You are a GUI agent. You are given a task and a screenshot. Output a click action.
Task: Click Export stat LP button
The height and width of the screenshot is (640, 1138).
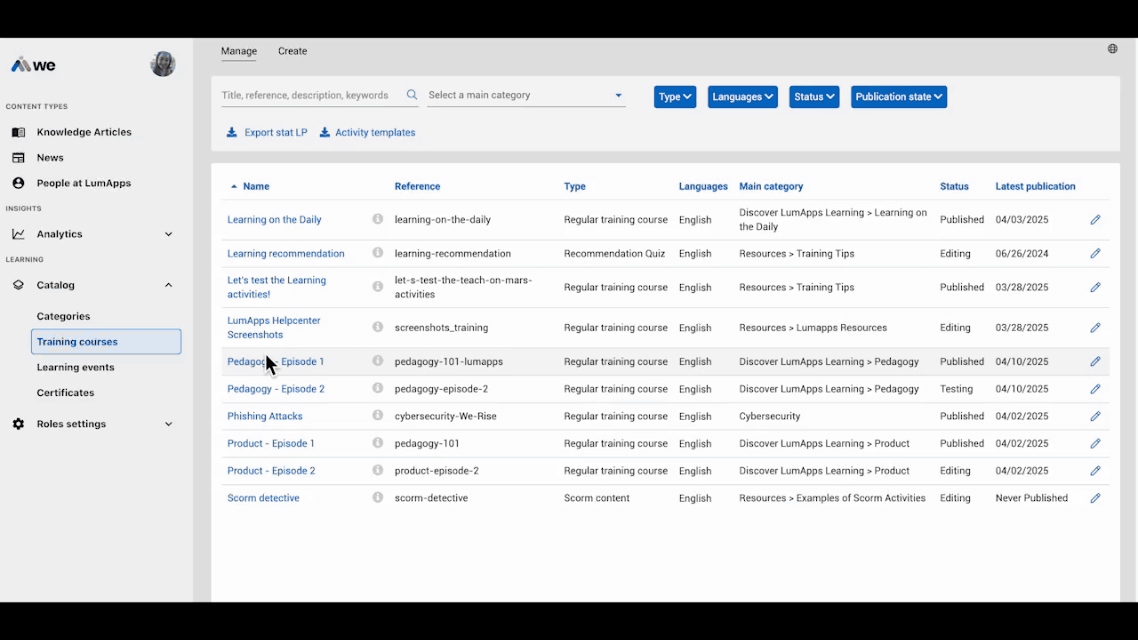(266, 132)
